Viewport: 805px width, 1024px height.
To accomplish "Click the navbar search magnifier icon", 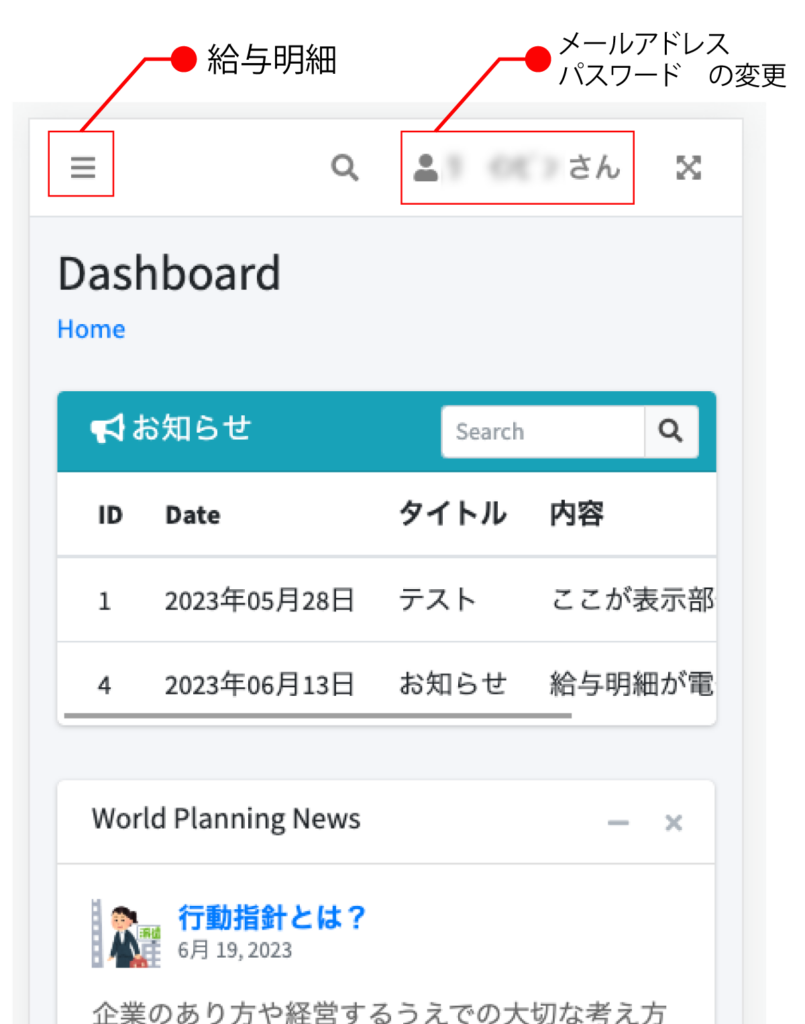I will (x=345, y=167).
